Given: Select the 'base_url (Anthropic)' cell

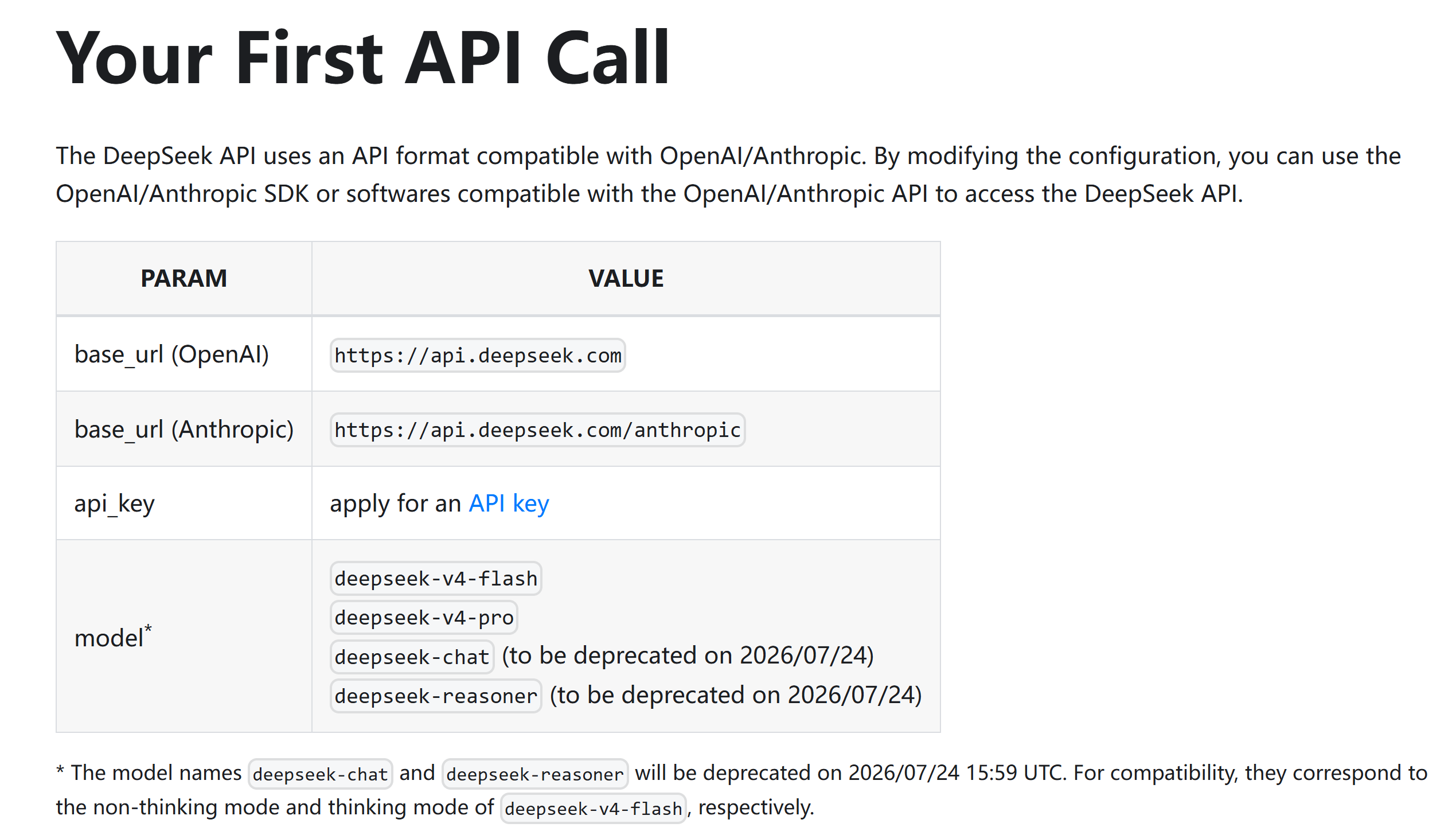Looking at the screenshot, I should [184, 430].
